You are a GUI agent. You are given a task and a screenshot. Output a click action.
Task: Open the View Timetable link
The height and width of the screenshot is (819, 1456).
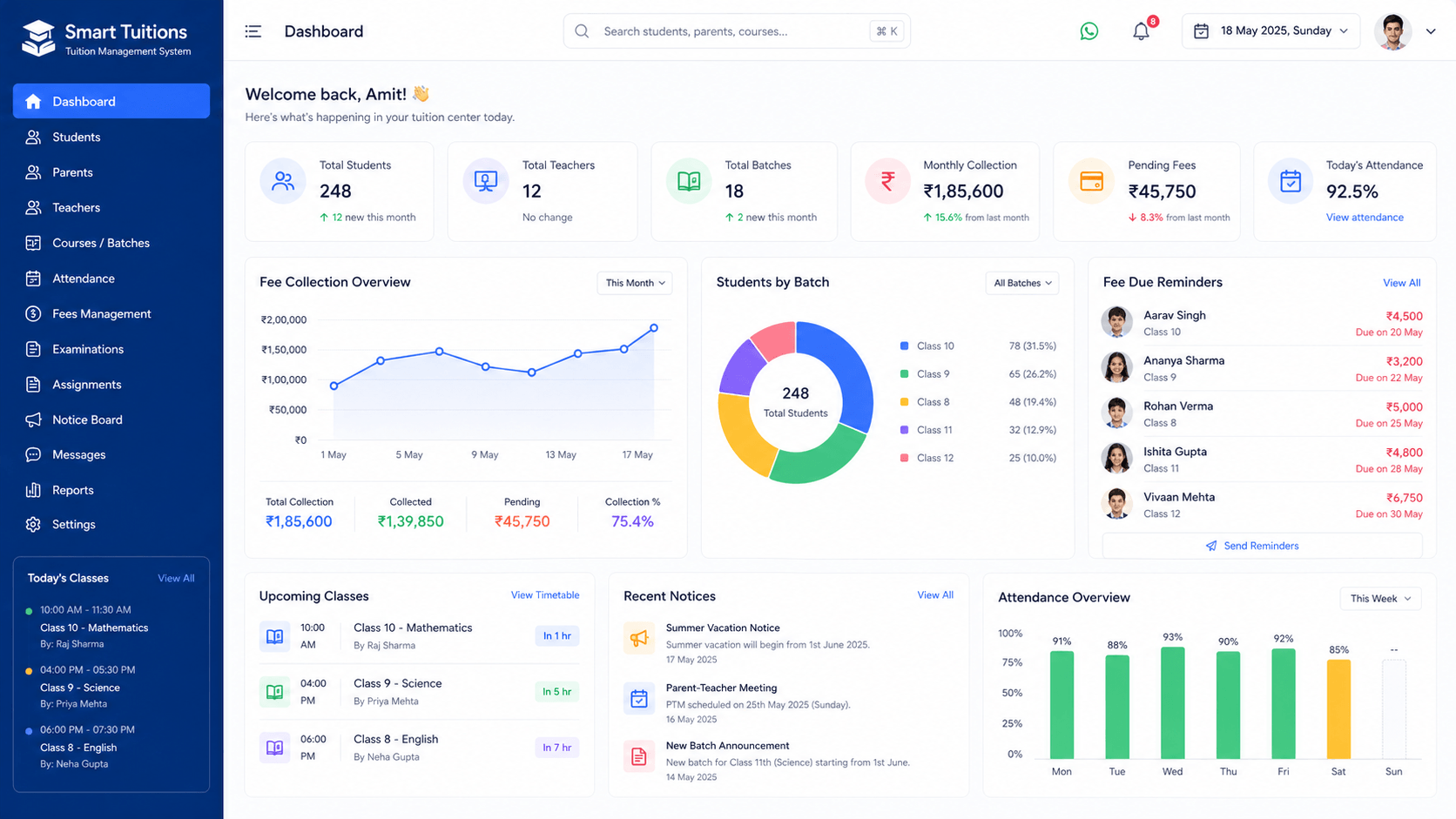pyautogui.click(x=544, y=595)
